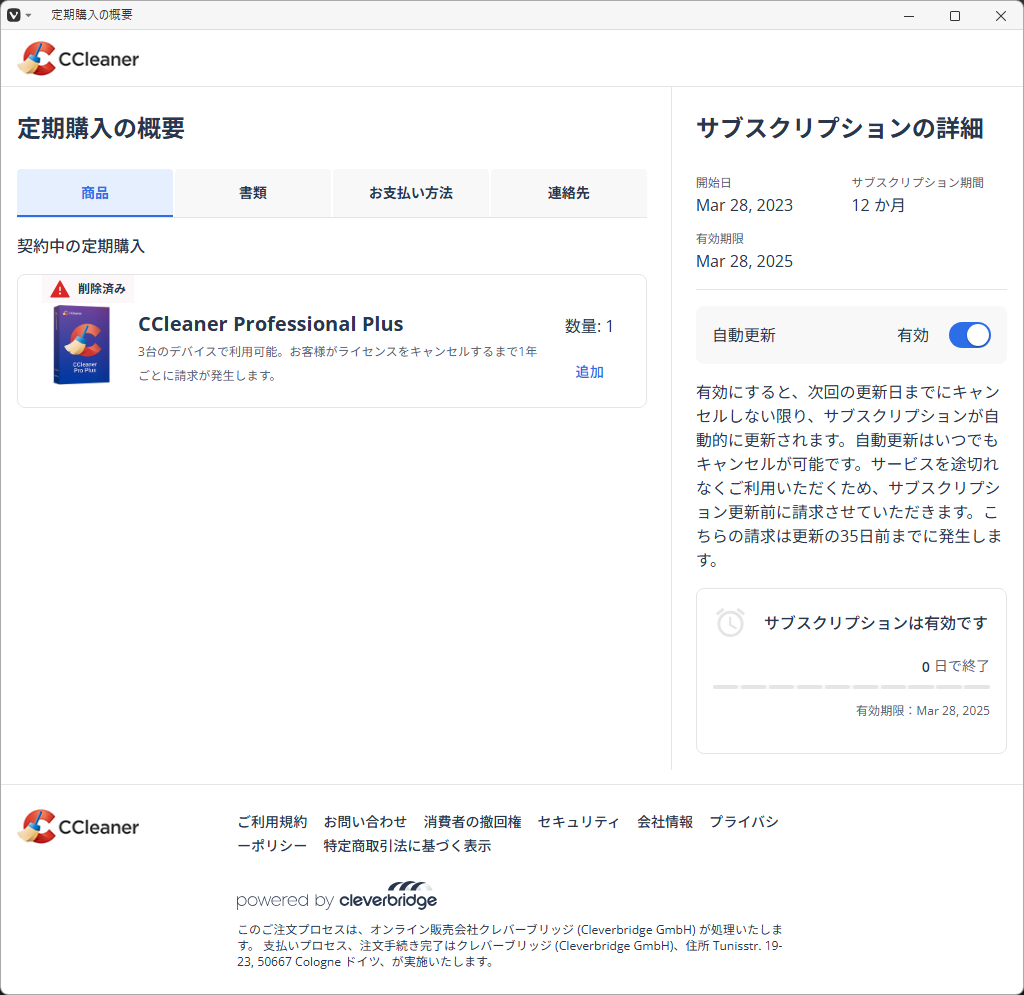
Task: Go to the 連絡先 tab
Action: [x=569, y=193]
